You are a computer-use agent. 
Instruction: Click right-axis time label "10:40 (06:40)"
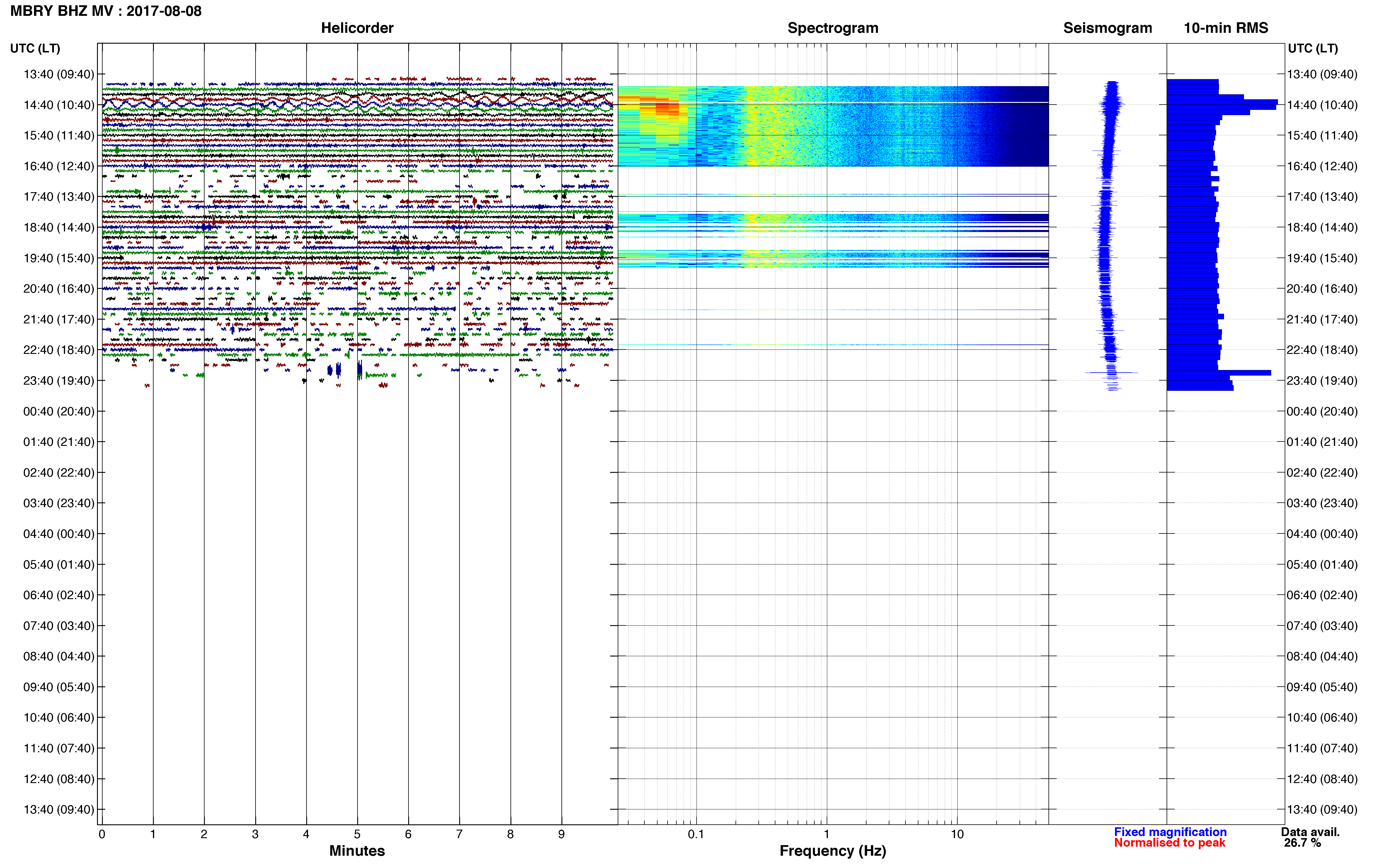pos(1322,718)
